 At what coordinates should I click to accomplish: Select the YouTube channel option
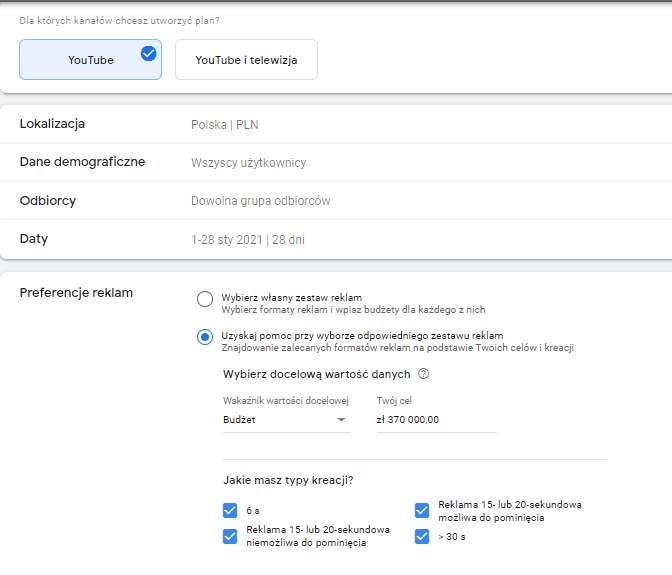(x=90, y=60)
